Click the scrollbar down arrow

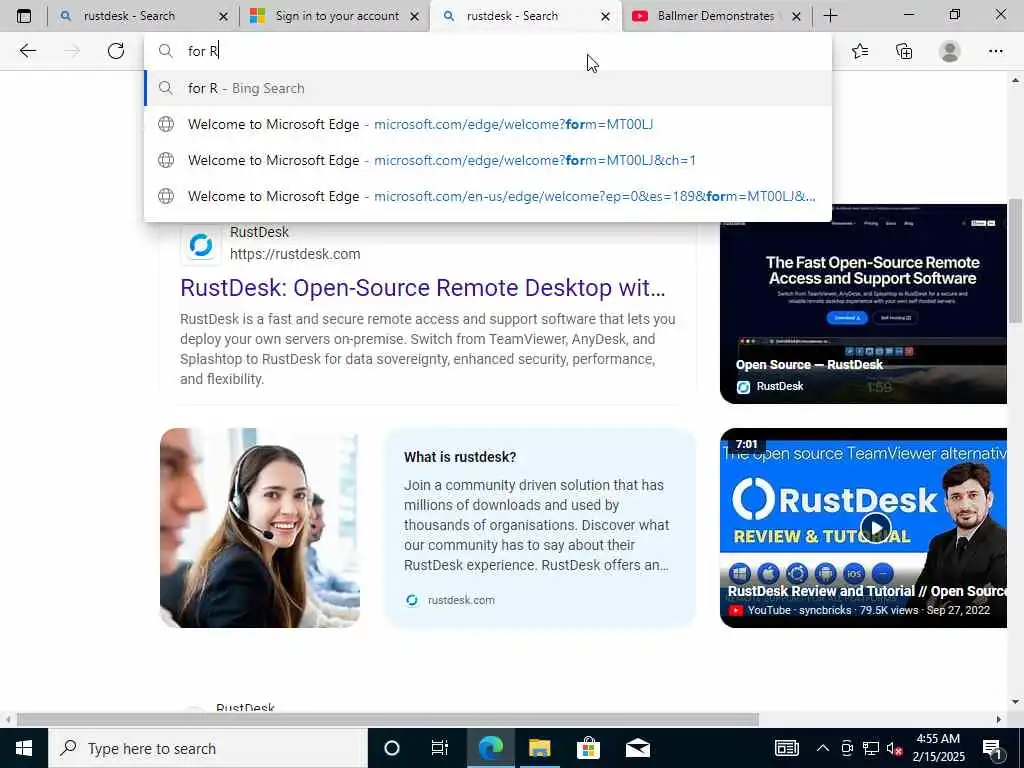[x=1015, y=702]
